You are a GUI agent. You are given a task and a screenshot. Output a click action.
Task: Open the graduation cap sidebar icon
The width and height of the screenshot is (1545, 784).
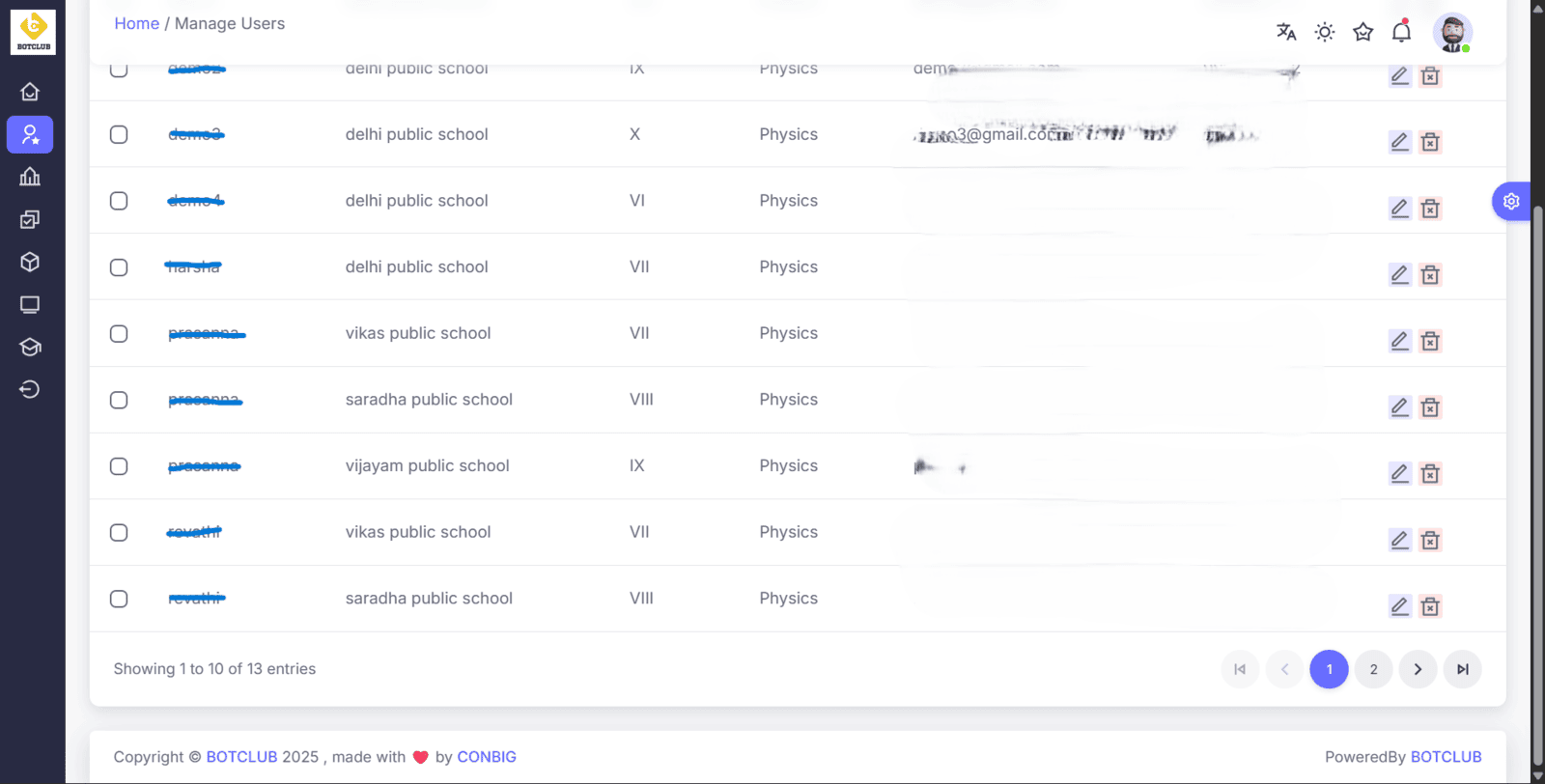pyautogui.click(x=30, y=347)
